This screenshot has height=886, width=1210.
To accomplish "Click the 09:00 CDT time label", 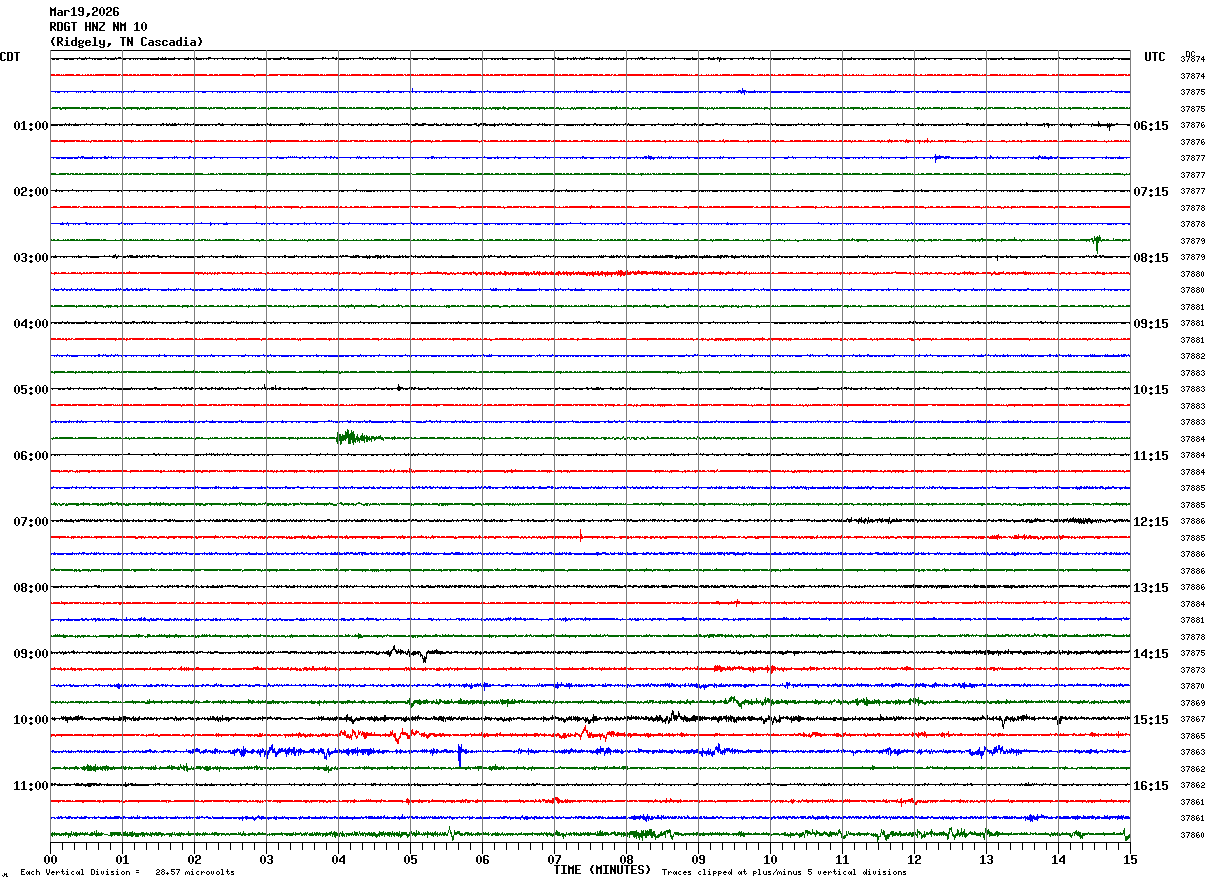I will pyautogui.click(x=30, y=654).
